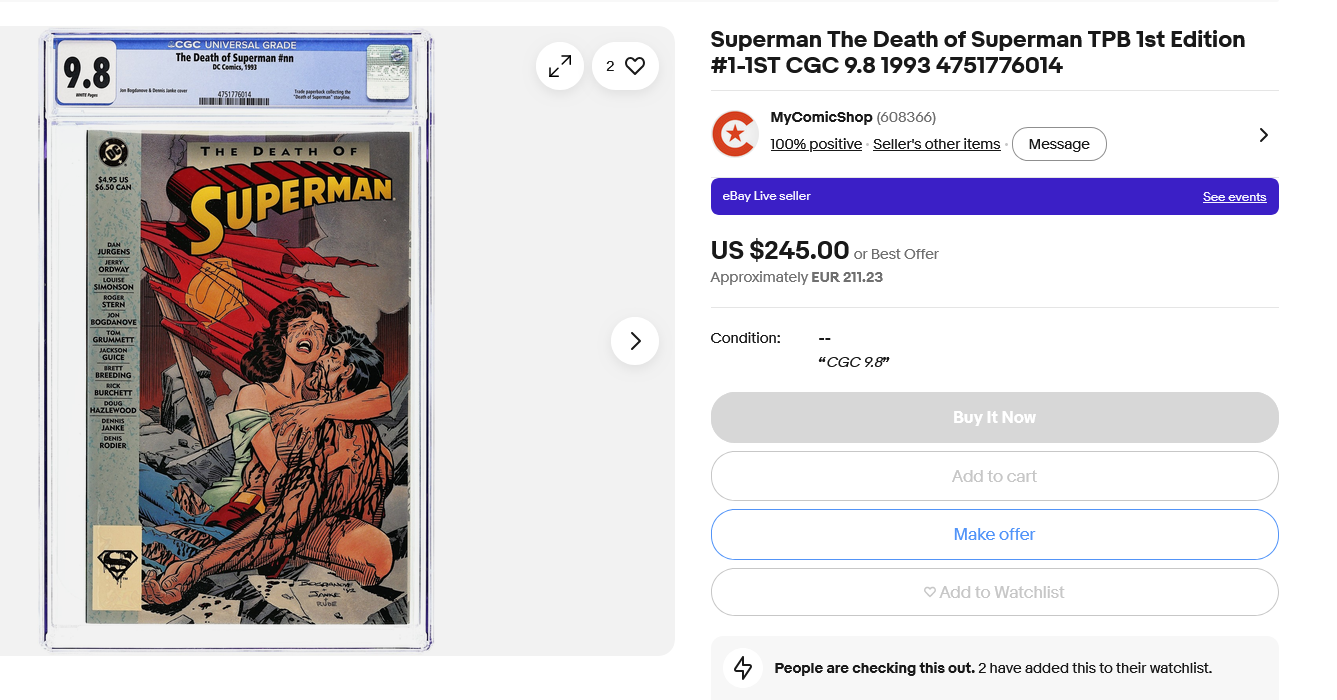Viewport: 1337px width, 700px height.
Task: Click the CGC 9.8 grade label on the slab
Action: [x=87, y=71]
